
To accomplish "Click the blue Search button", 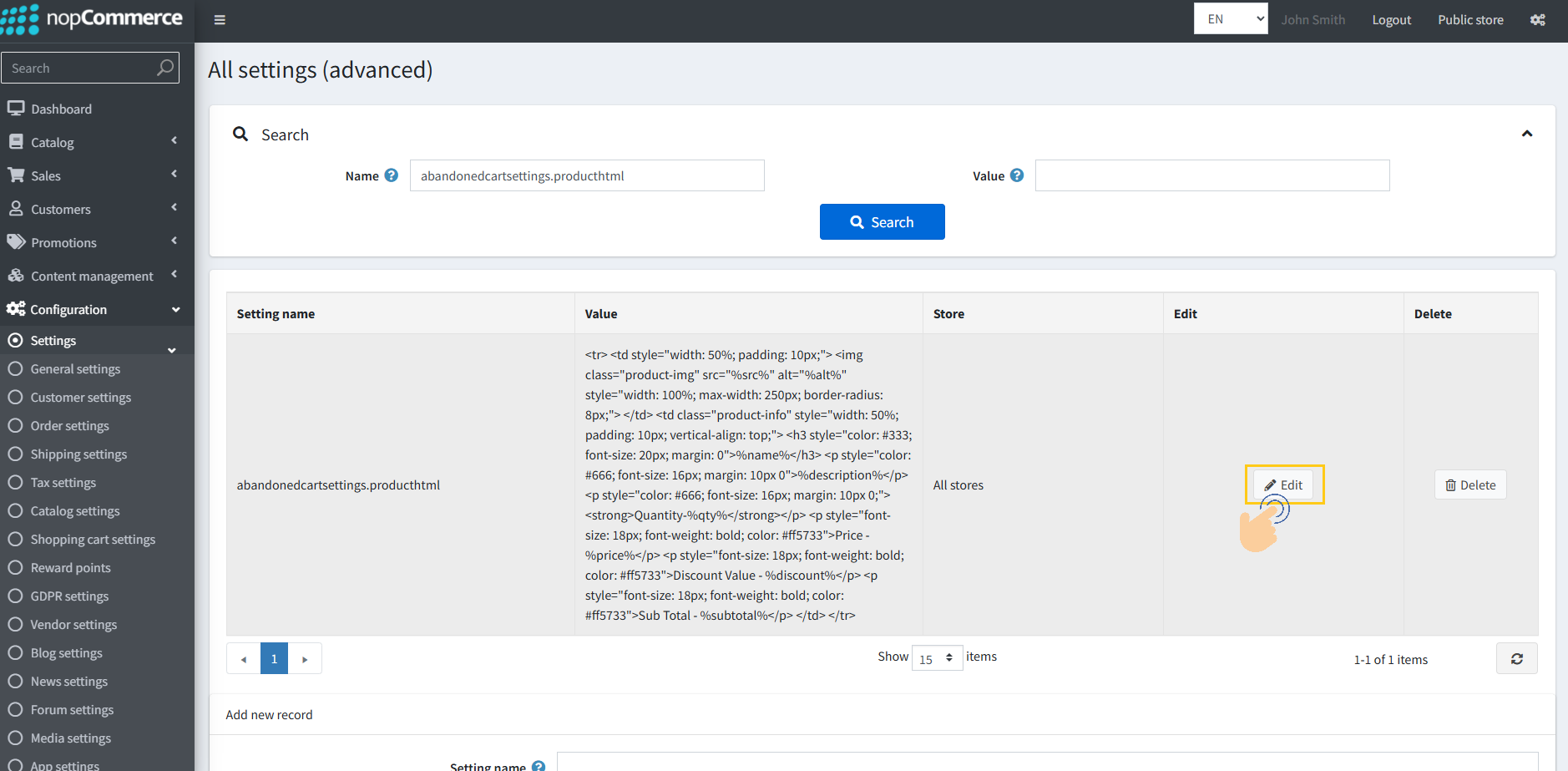I will (x=882, y=222).
